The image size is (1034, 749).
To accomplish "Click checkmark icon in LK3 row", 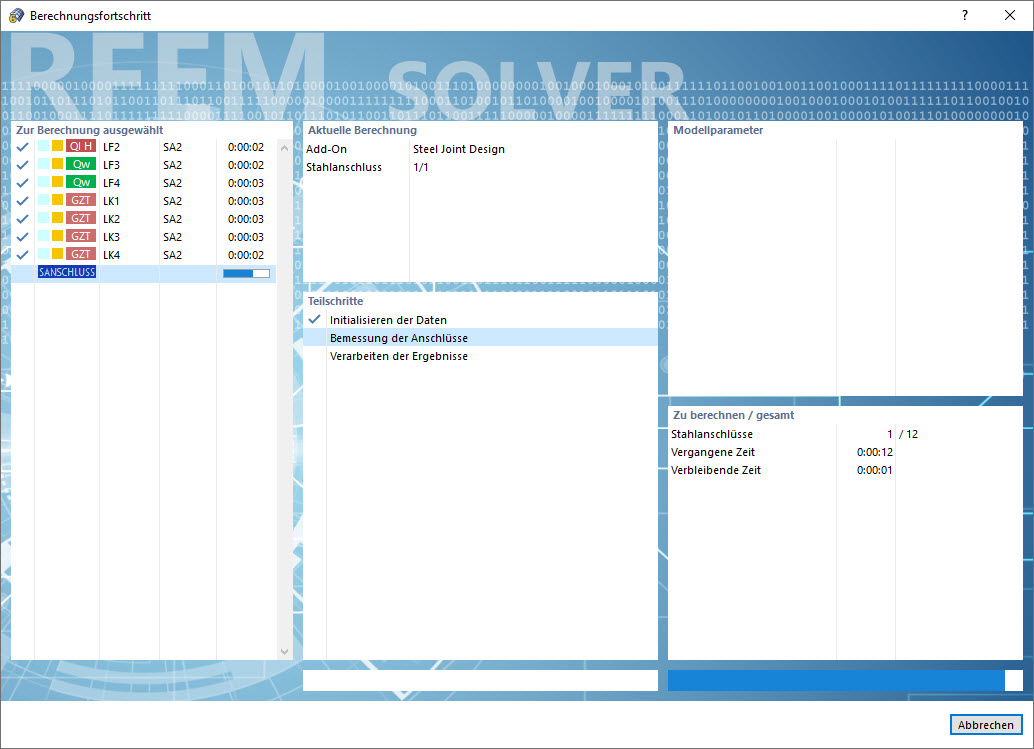I will 22,237.
